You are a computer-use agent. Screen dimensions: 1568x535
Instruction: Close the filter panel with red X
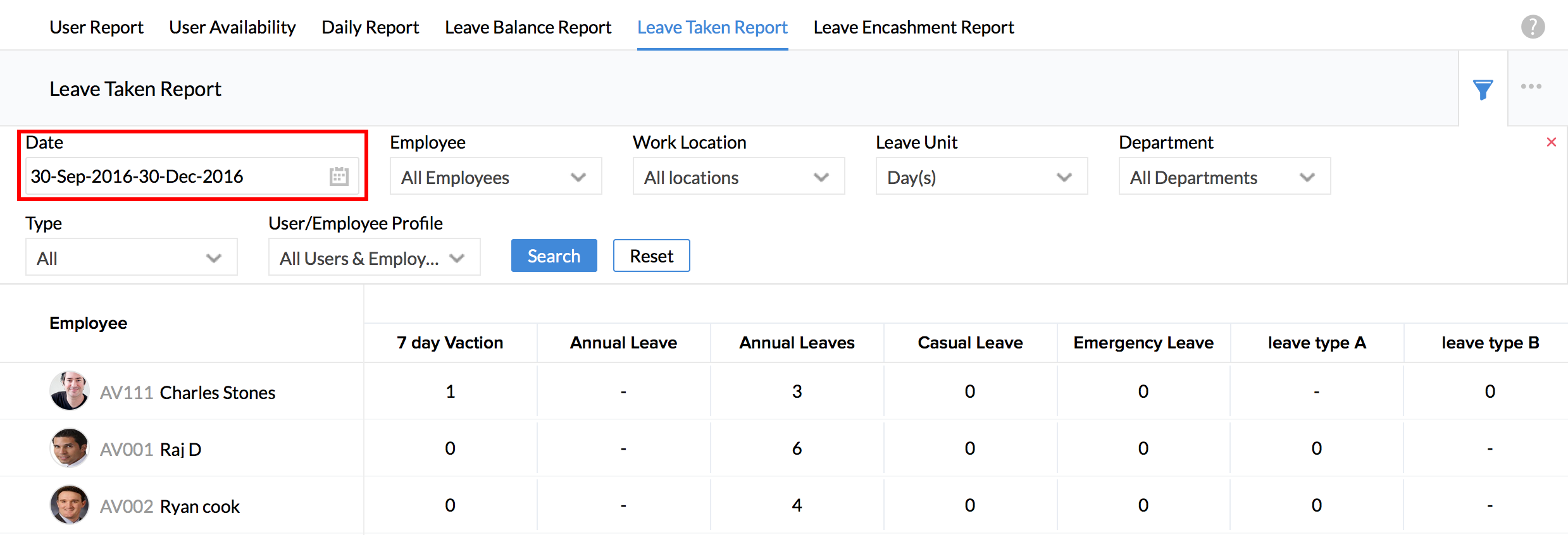click(x=1551, y=142)
